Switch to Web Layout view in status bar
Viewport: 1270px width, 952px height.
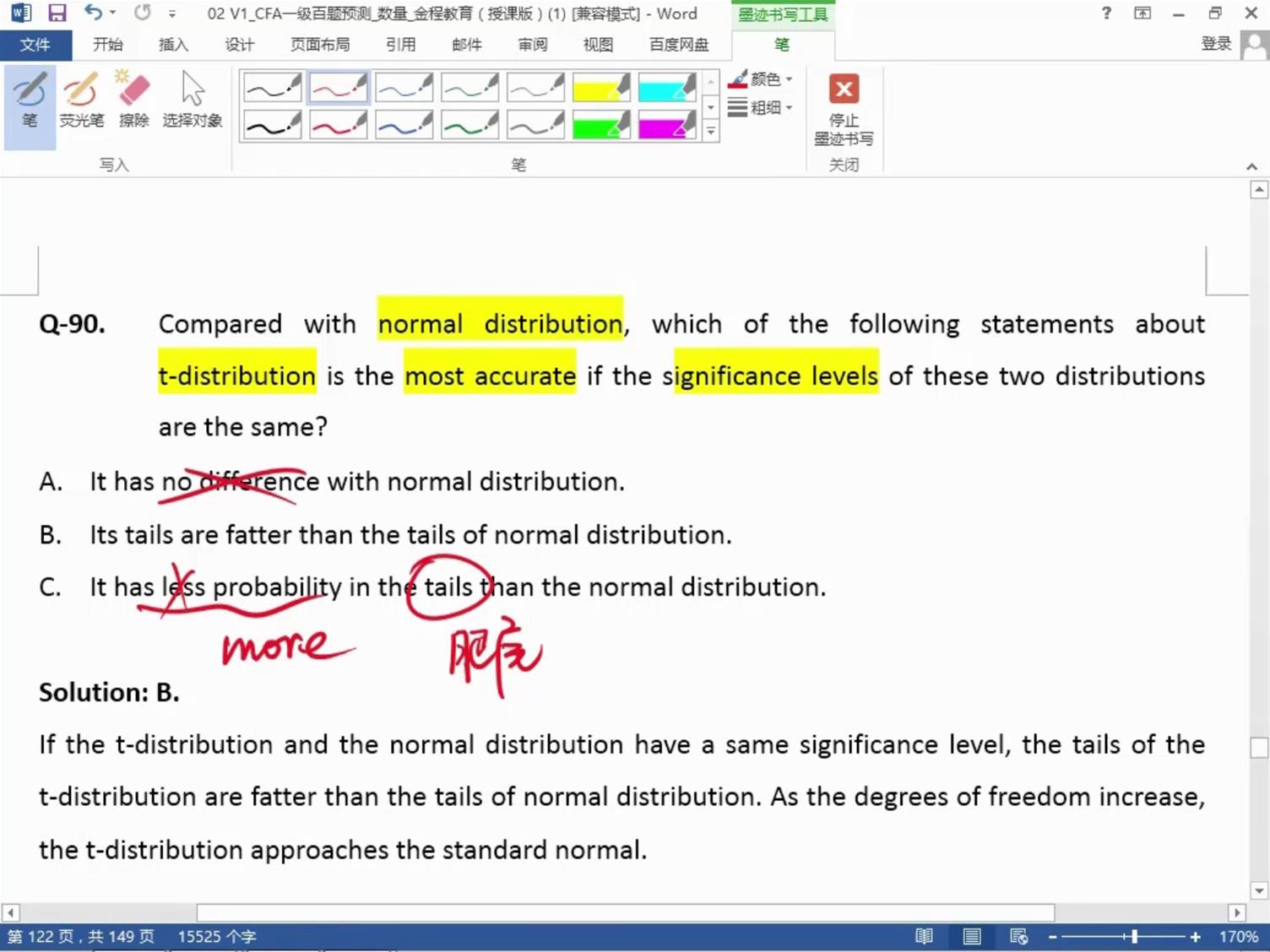coord(1019,937)
